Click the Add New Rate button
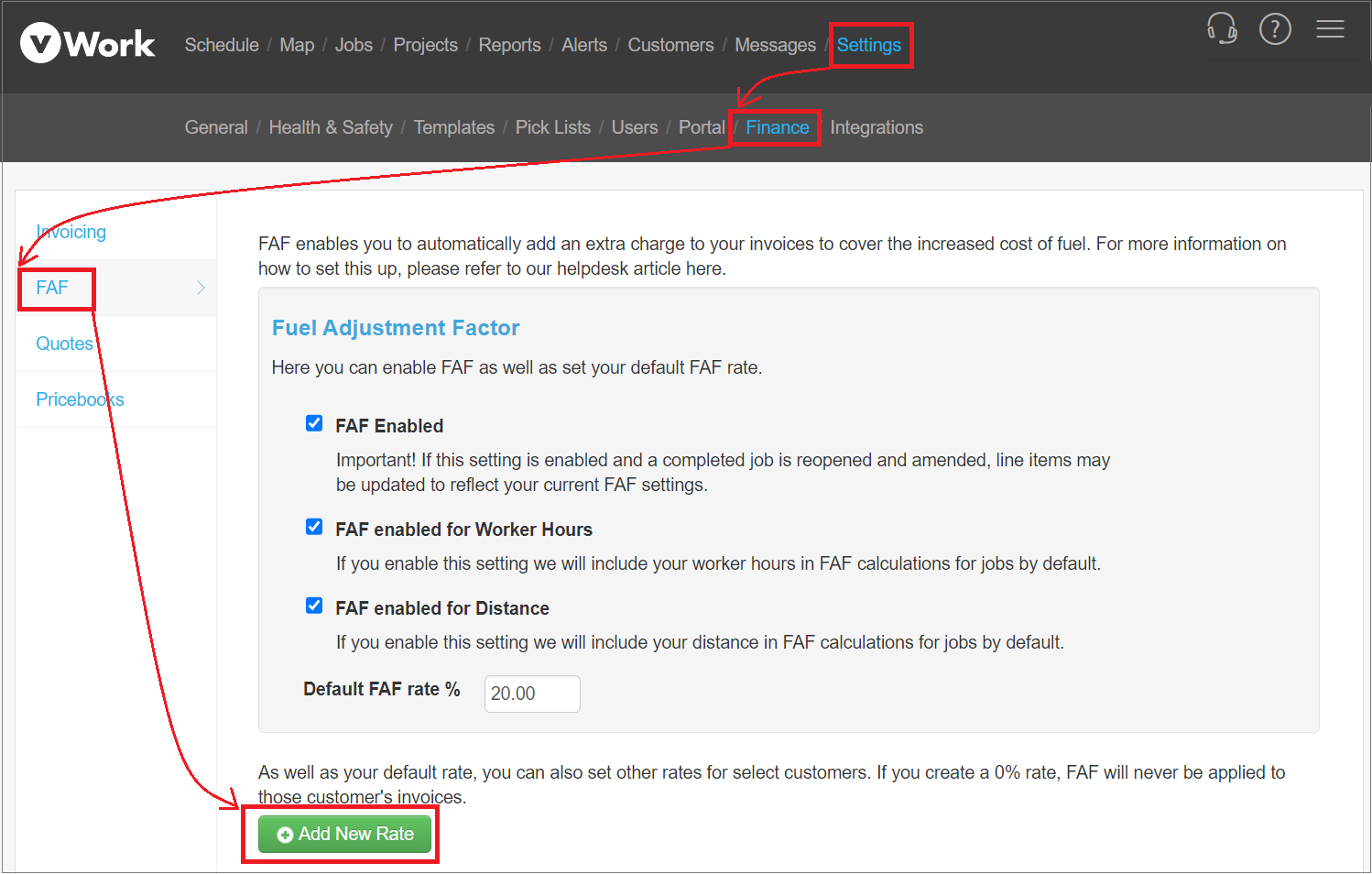The height and width of the screenshot is (874, 1372). click(344, 834)
